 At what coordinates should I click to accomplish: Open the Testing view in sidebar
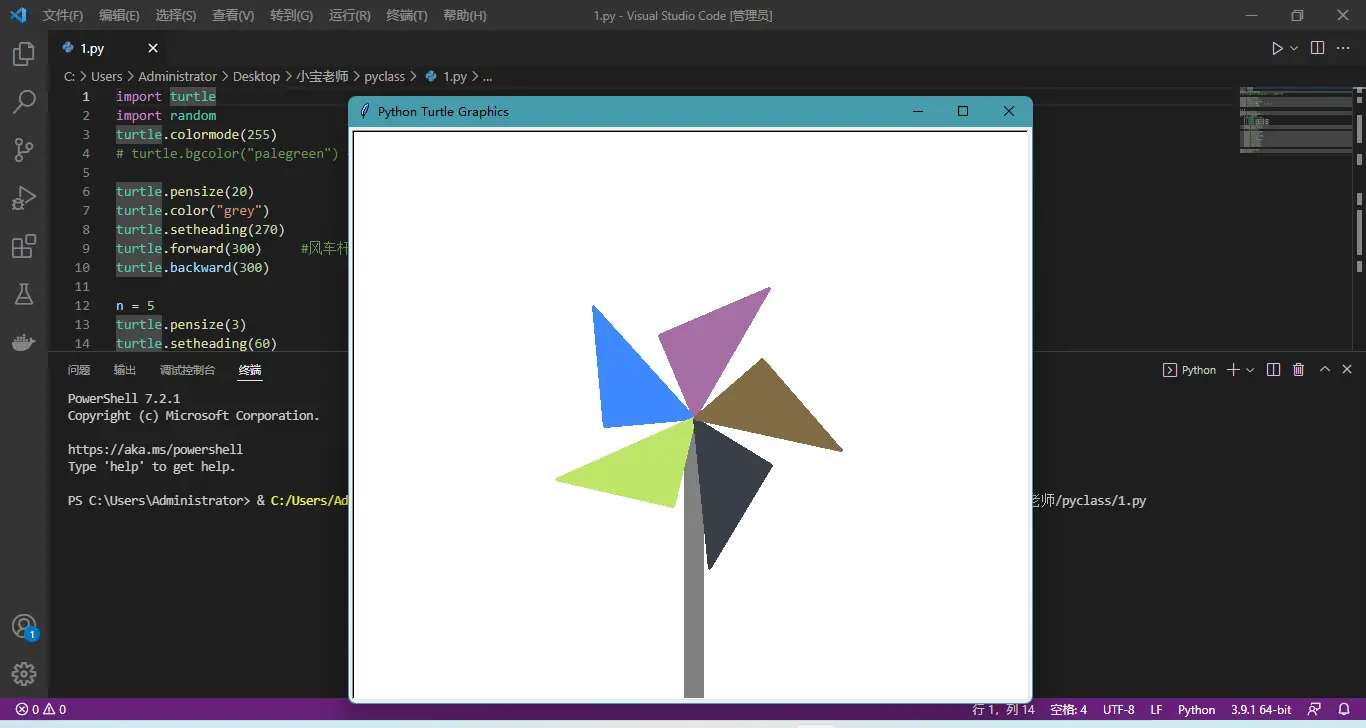[24, 294]
